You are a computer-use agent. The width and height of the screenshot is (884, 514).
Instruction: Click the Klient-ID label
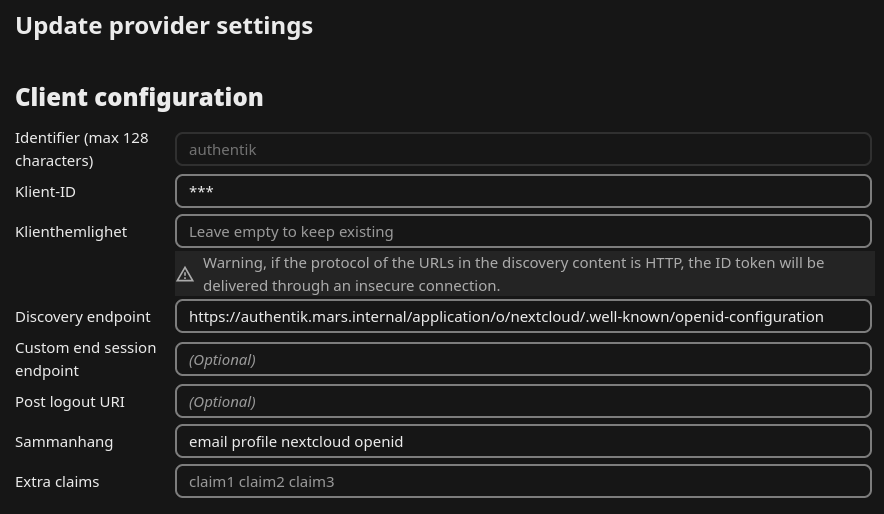point(45,191)
